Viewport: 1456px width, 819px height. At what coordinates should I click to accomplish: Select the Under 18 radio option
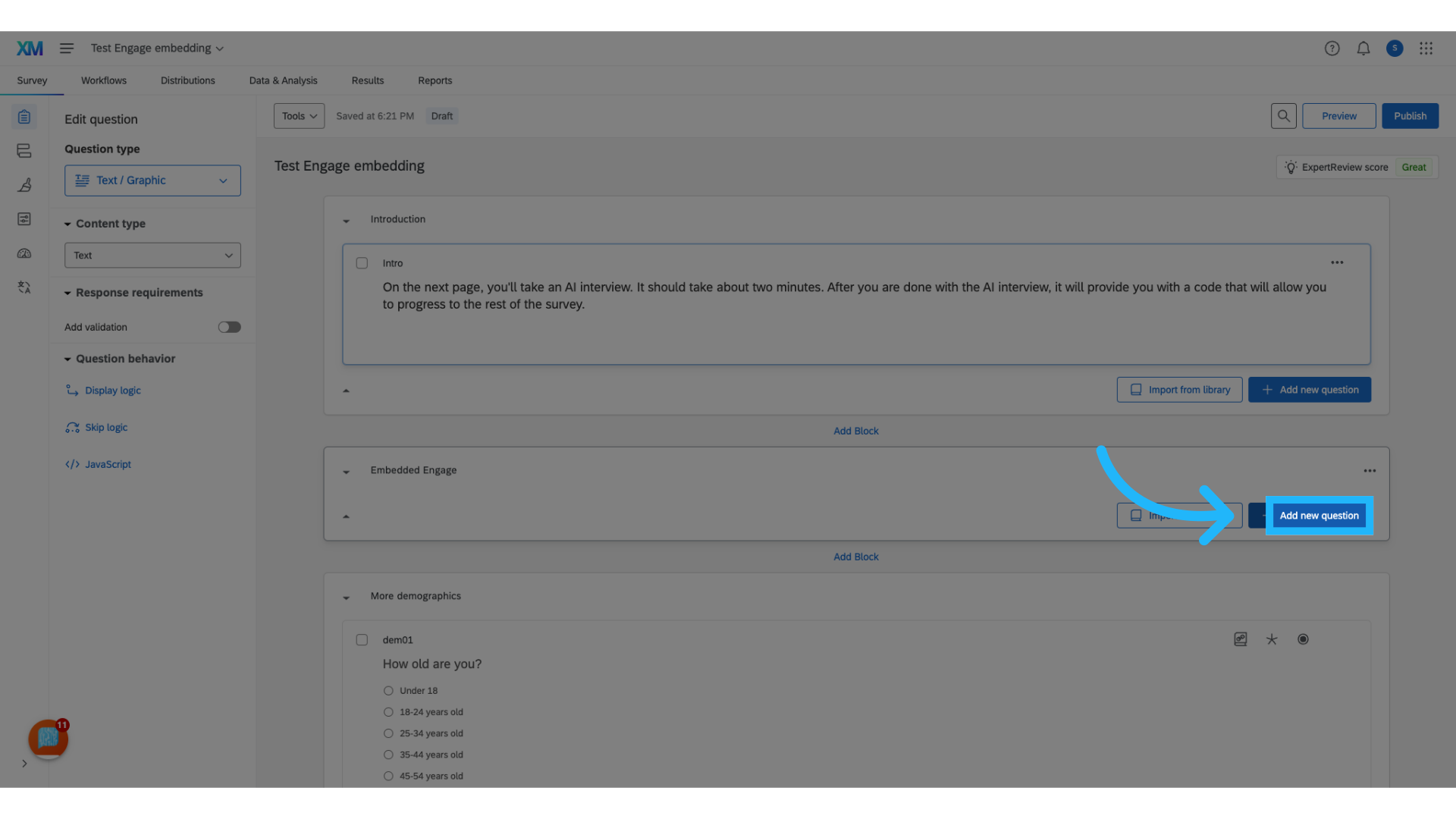pos(388,691)
